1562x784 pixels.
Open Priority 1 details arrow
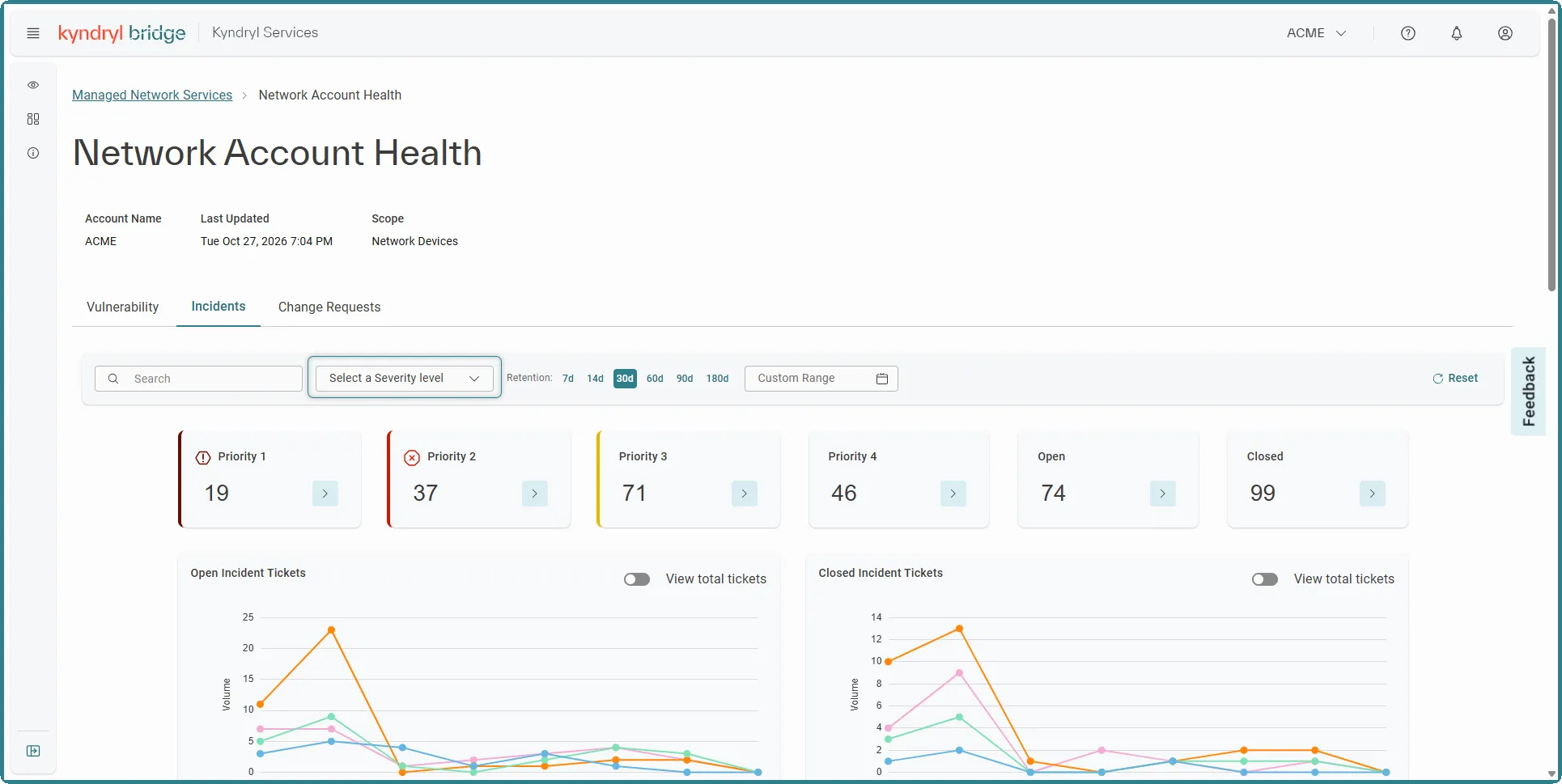click(325, 494)
